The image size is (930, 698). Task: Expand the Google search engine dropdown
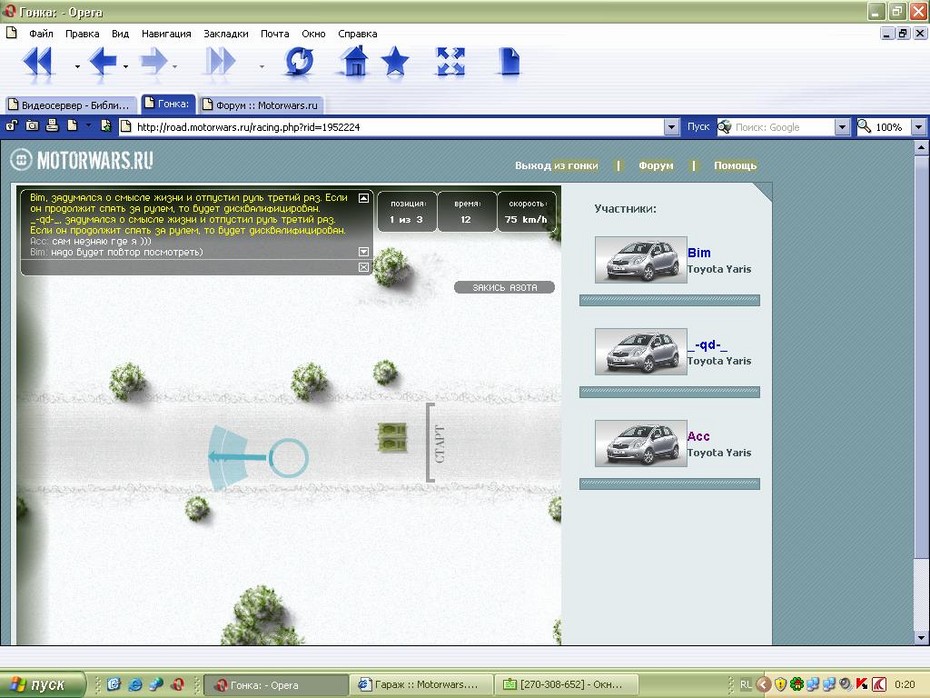point(842,127)
